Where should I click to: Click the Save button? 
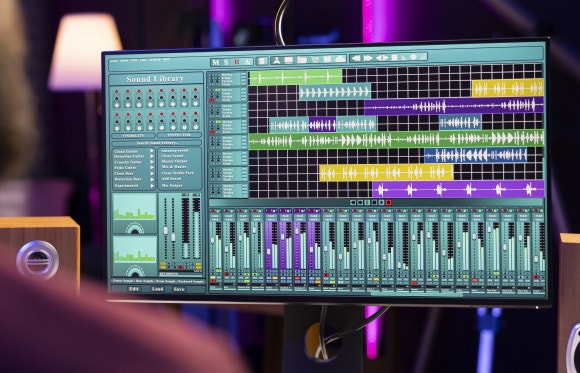179,289
